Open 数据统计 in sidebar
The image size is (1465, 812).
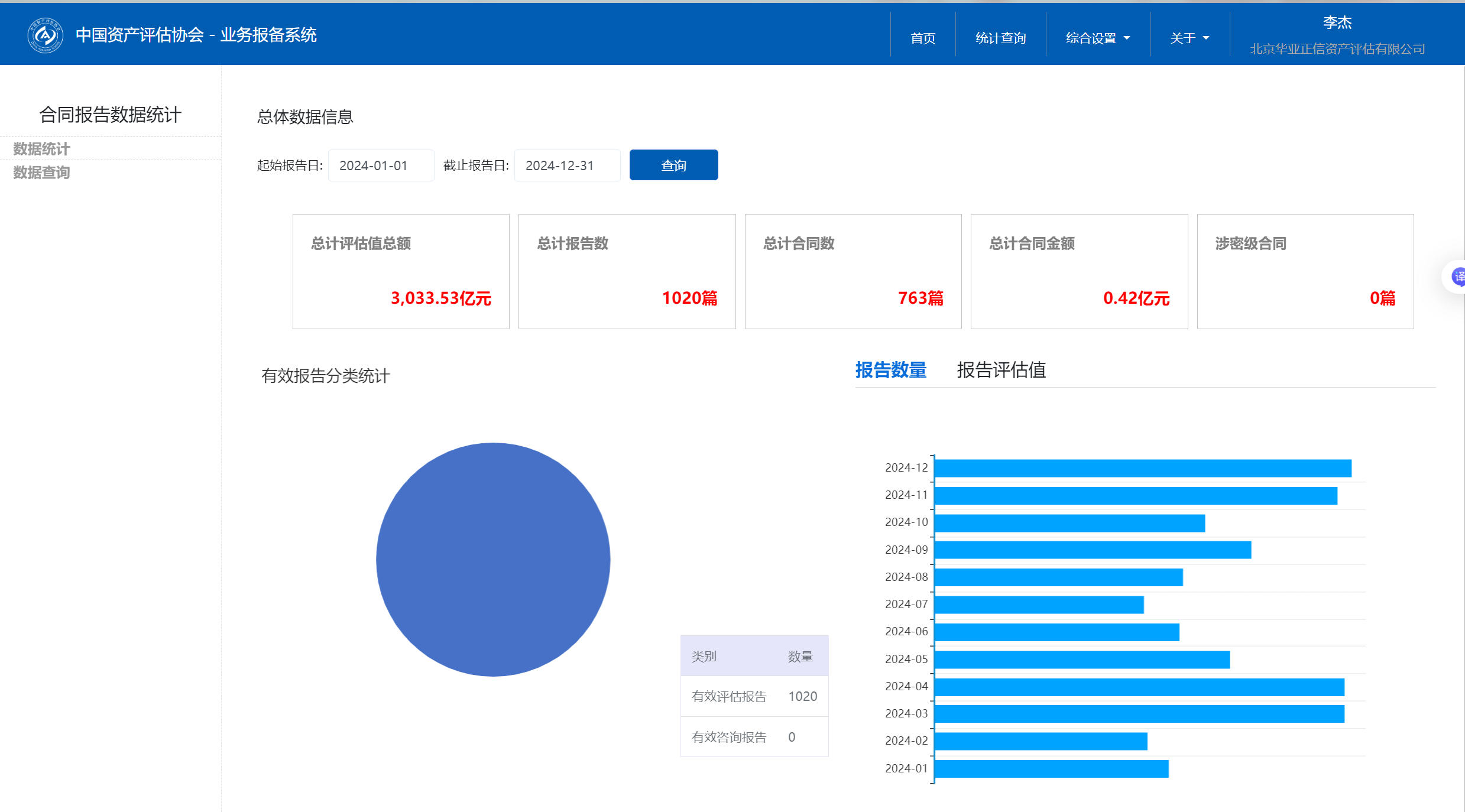(41, 148)
